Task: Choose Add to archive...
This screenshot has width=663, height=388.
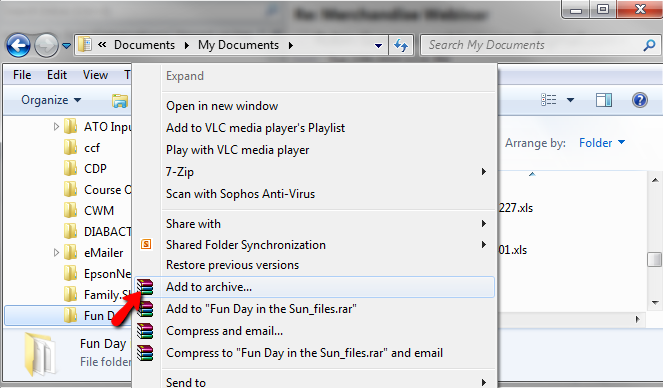Action: pyautogui.click(x=315, y=287)
